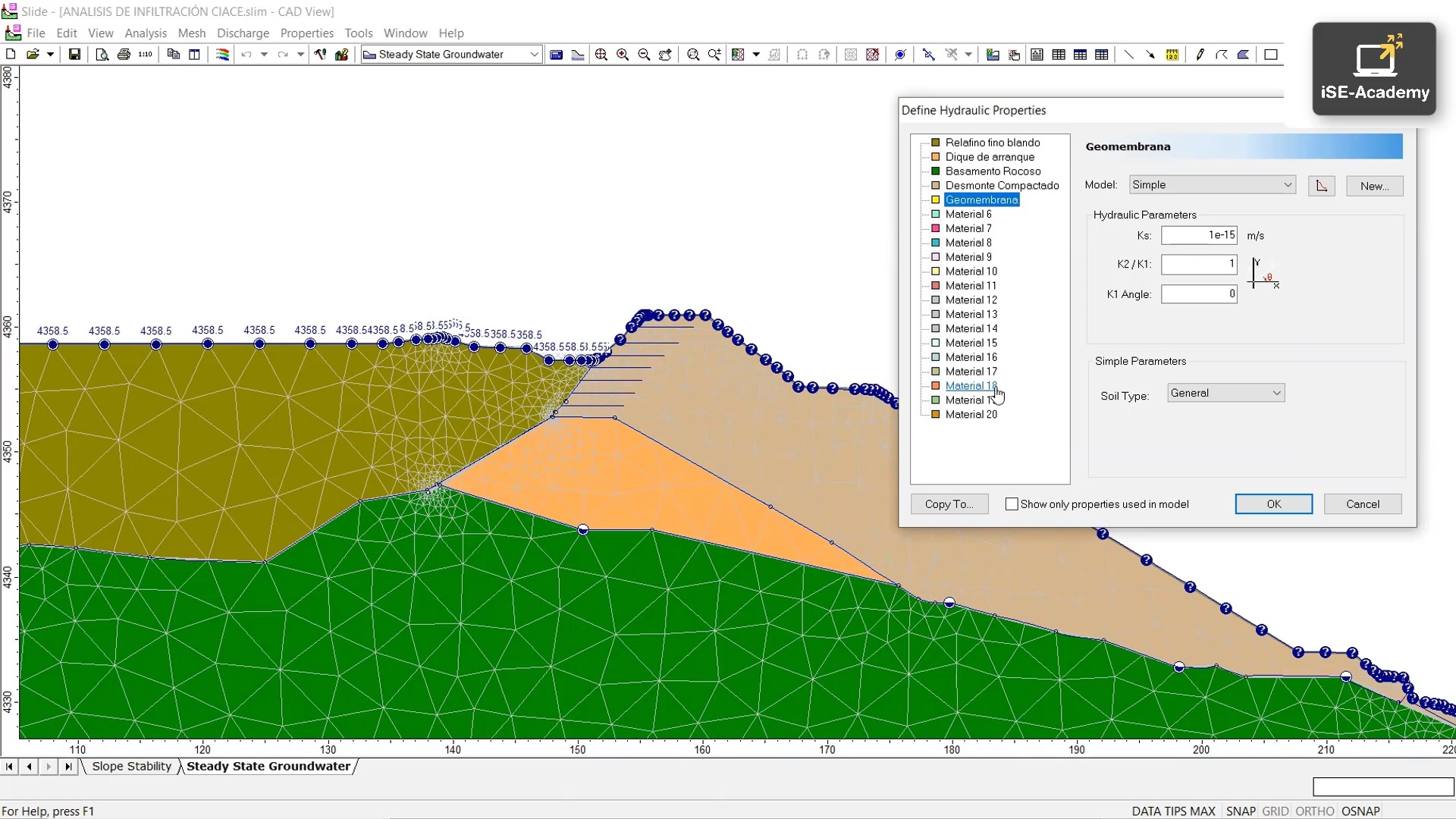Open the Analysis menu

[146, 33]
